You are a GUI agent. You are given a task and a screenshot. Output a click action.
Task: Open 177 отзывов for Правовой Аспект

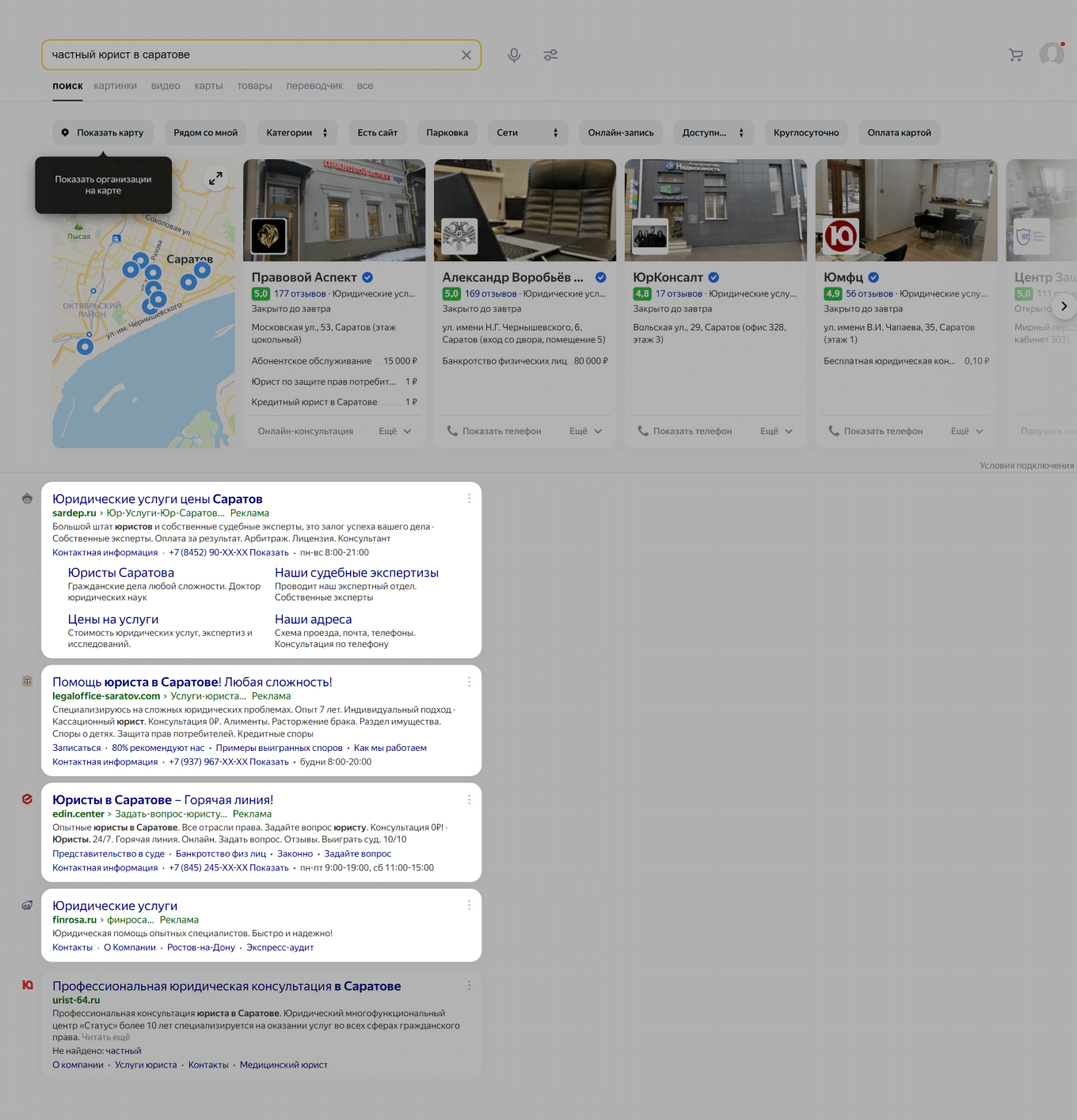pos(300,294)
